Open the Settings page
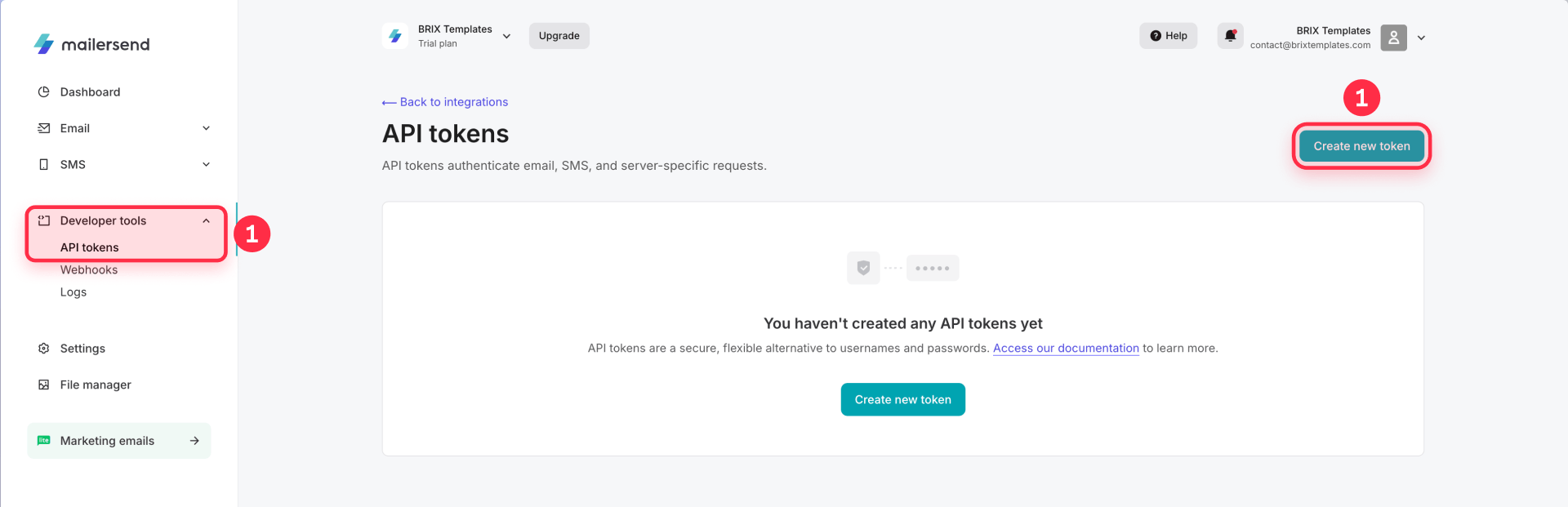The image size is (1568, 507). (x=82, y=349)
